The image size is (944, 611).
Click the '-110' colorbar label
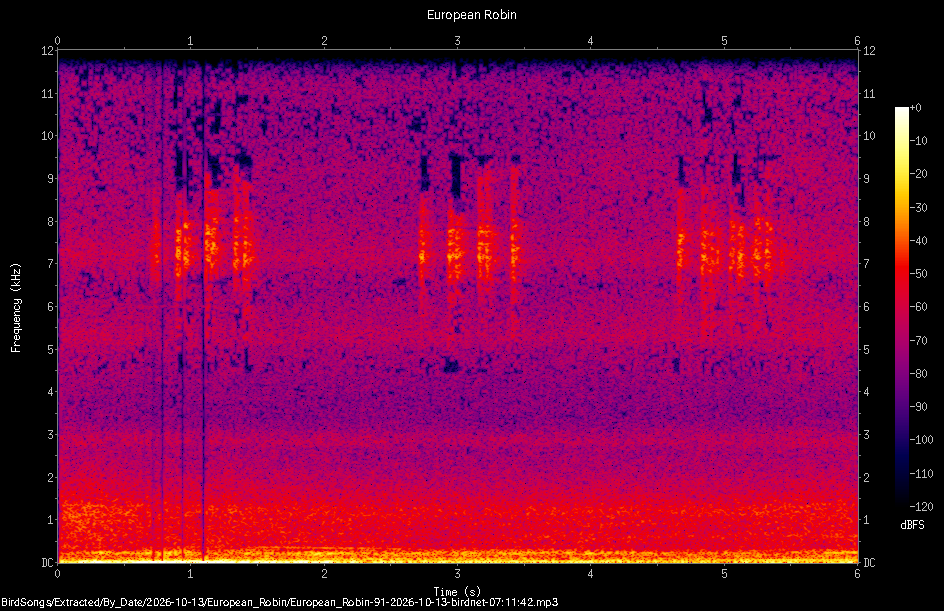click(921, 474)
